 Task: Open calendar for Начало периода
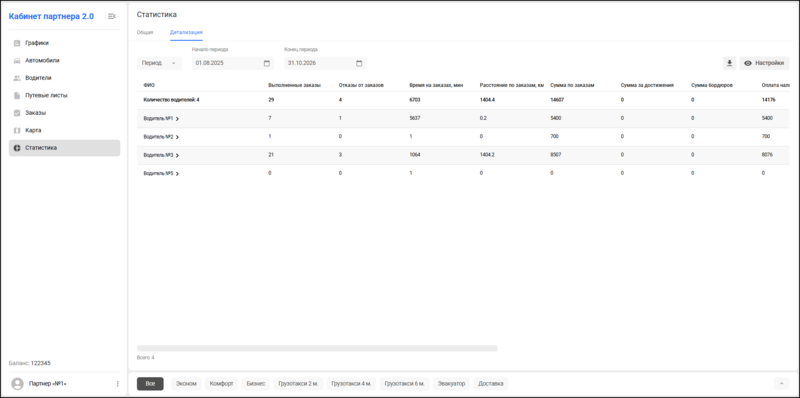(x=266, y=63)
